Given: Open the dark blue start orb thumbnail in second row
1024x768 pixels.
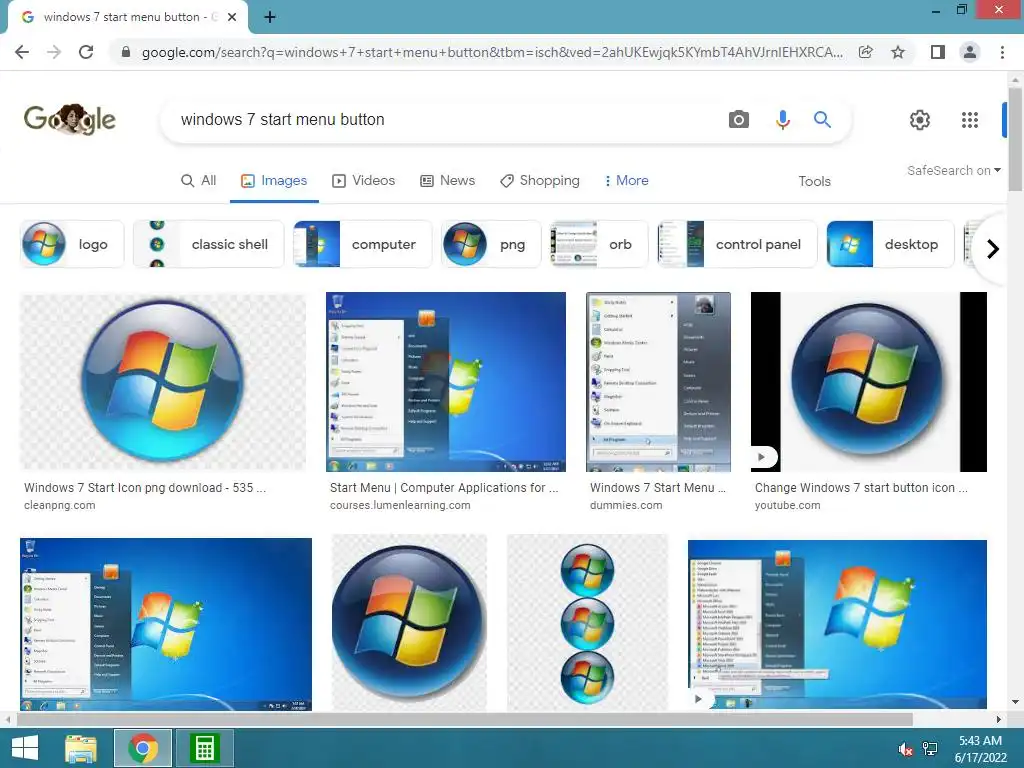Looking at the screenshot, I should point(409,623).
